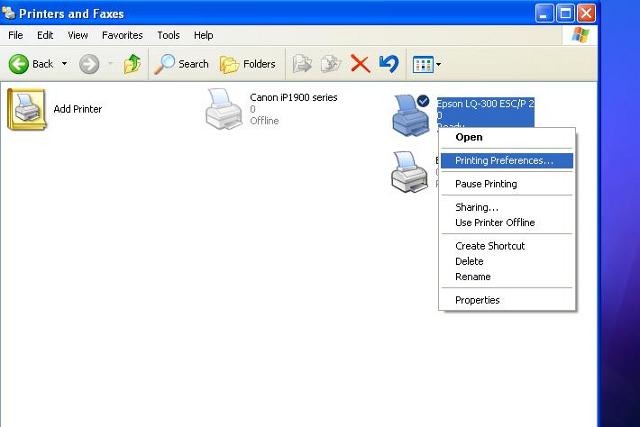
Task: Close the Printers and Faxes window
Action: [x=587, y=13]
